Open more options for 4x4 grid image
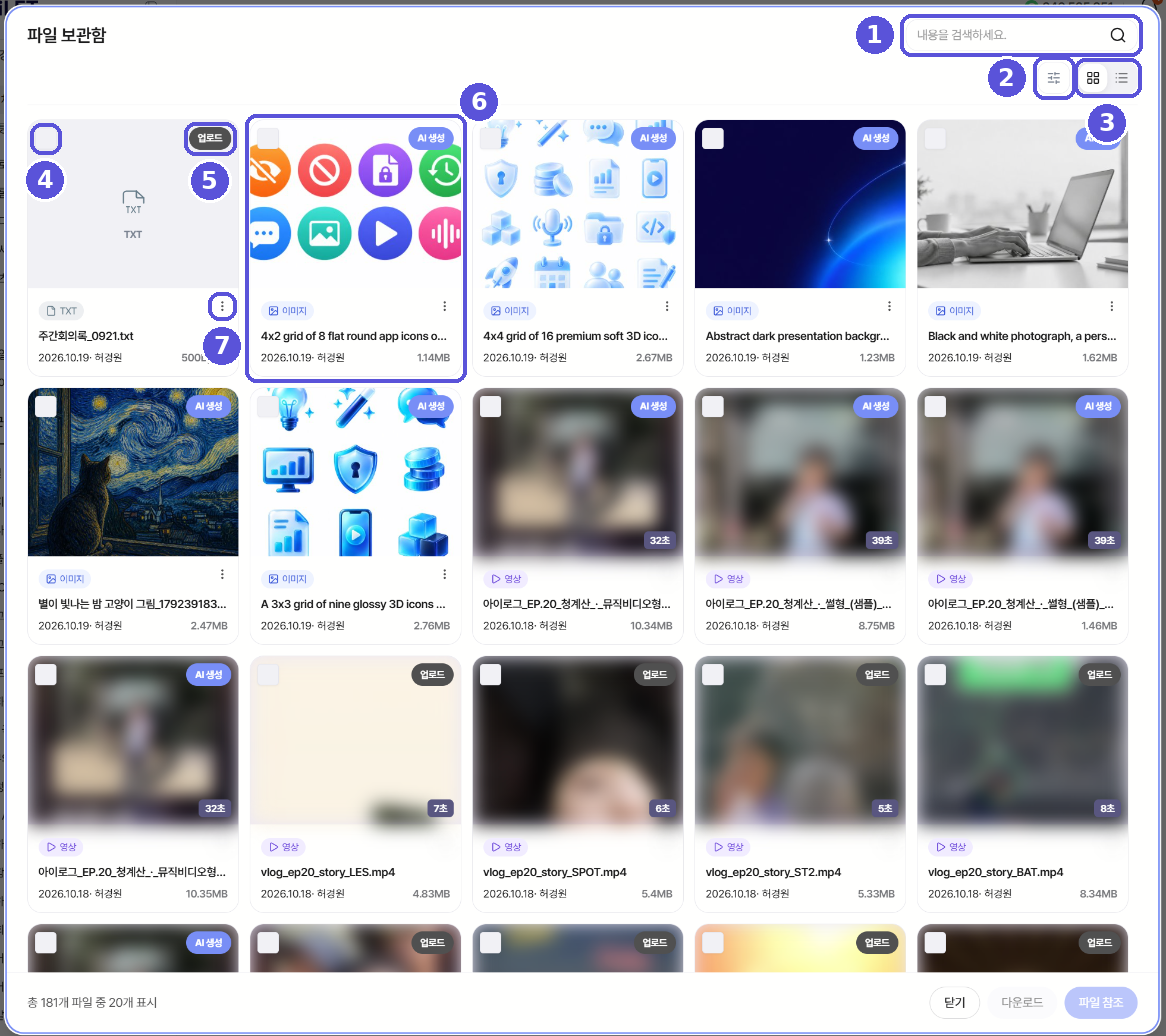 [x=666, y=306]
